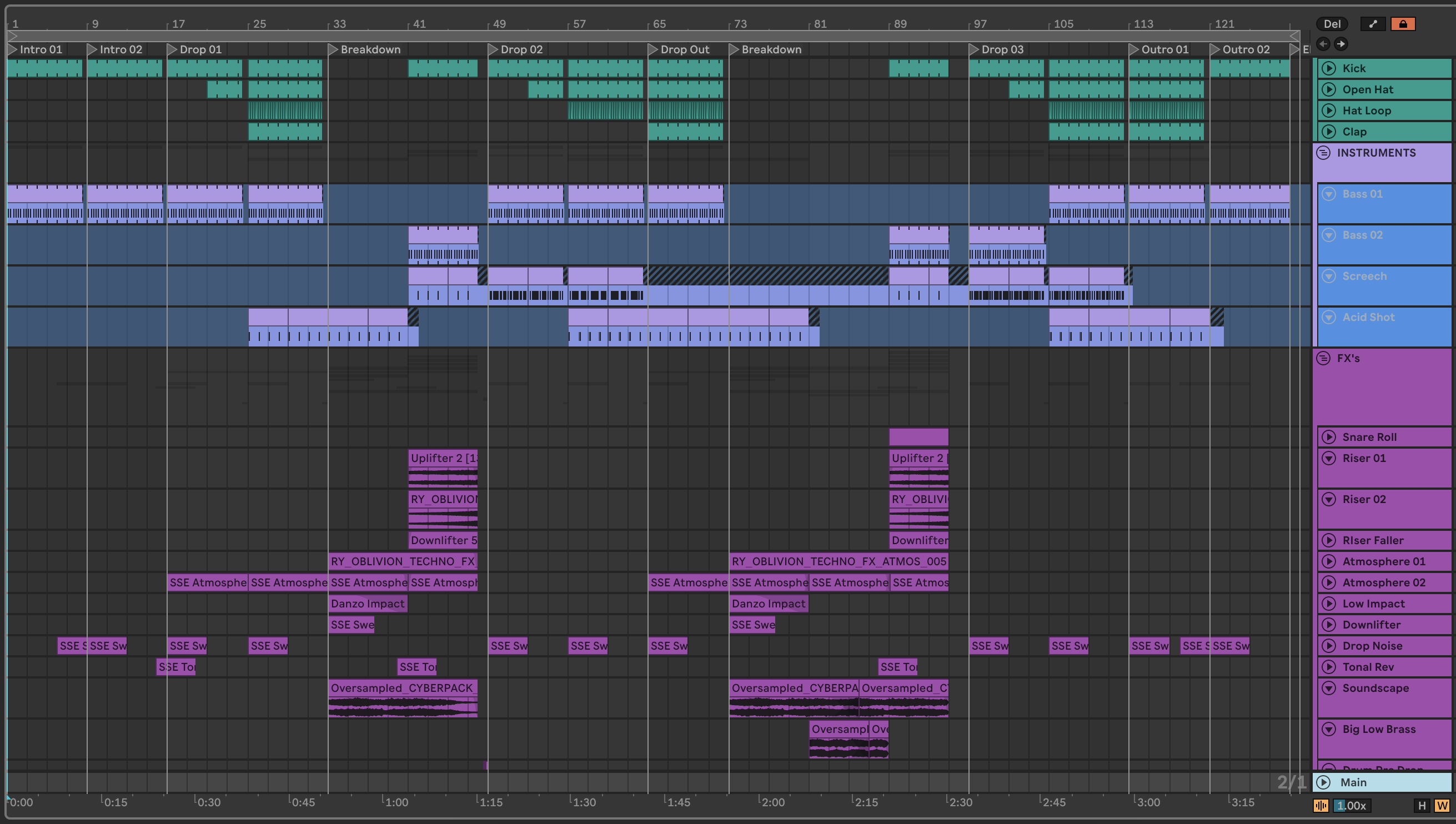1456x824 pixels.
Task: Click the Snare Roll track play icon
Action: coord(1329,437)
